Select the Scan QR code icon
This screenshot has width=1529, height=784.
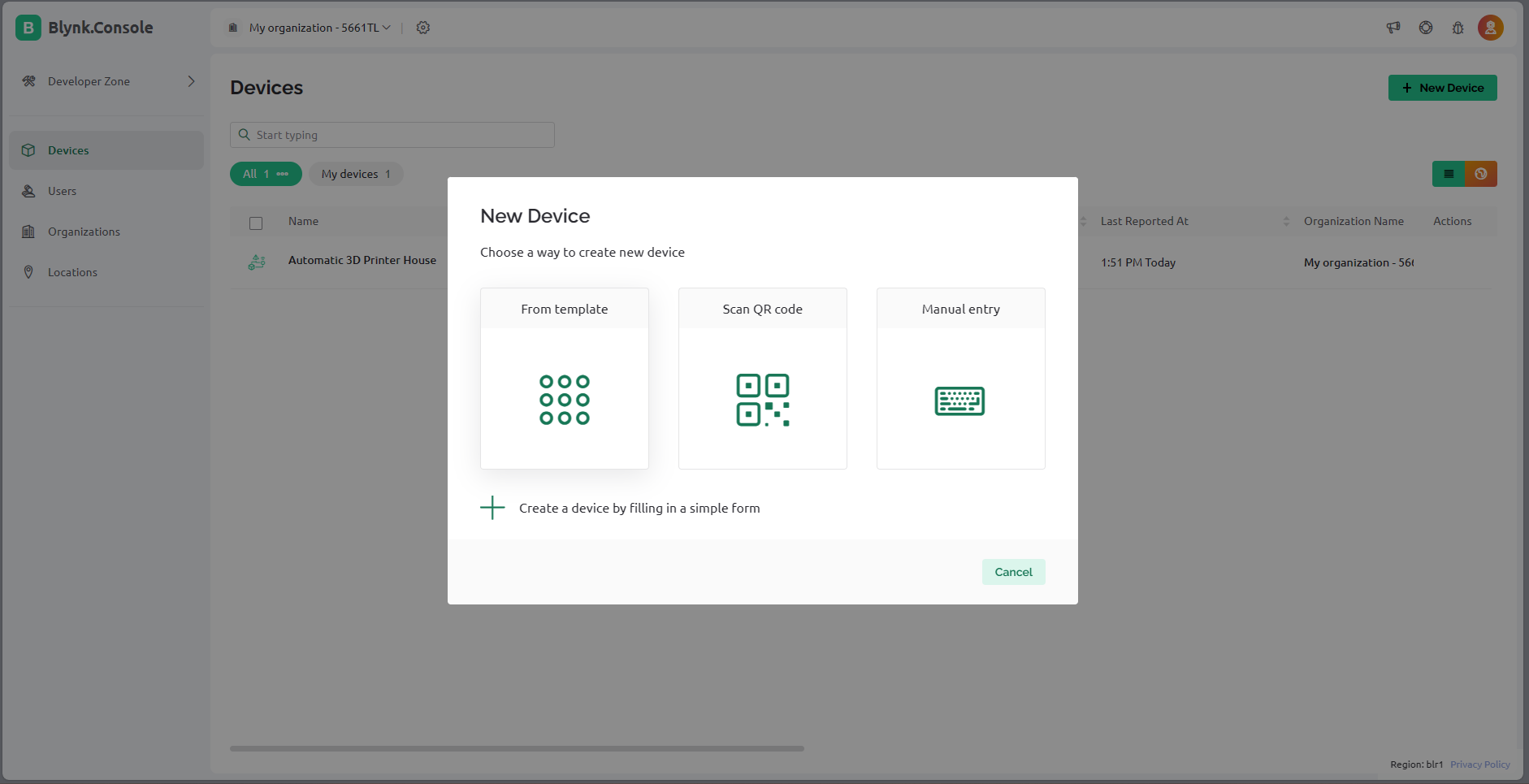click(763, 400)
